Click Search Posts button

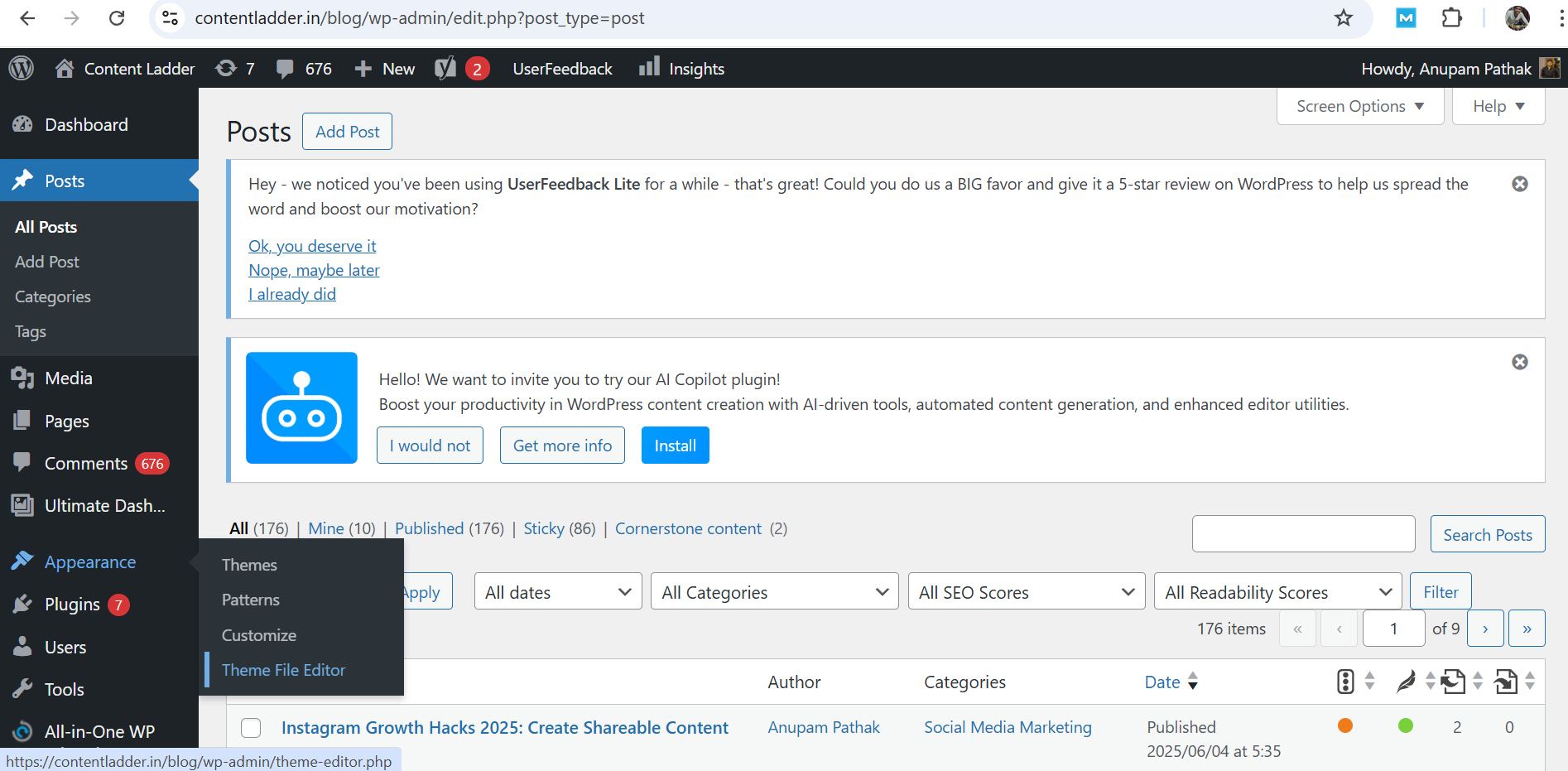click(1488, 534)
